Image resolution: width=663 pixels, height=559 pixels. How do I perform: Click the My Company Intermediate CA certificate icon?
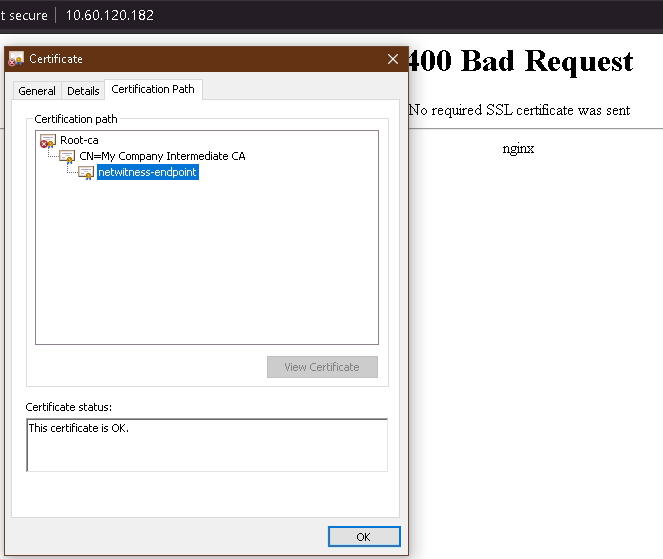coord(67,157)
